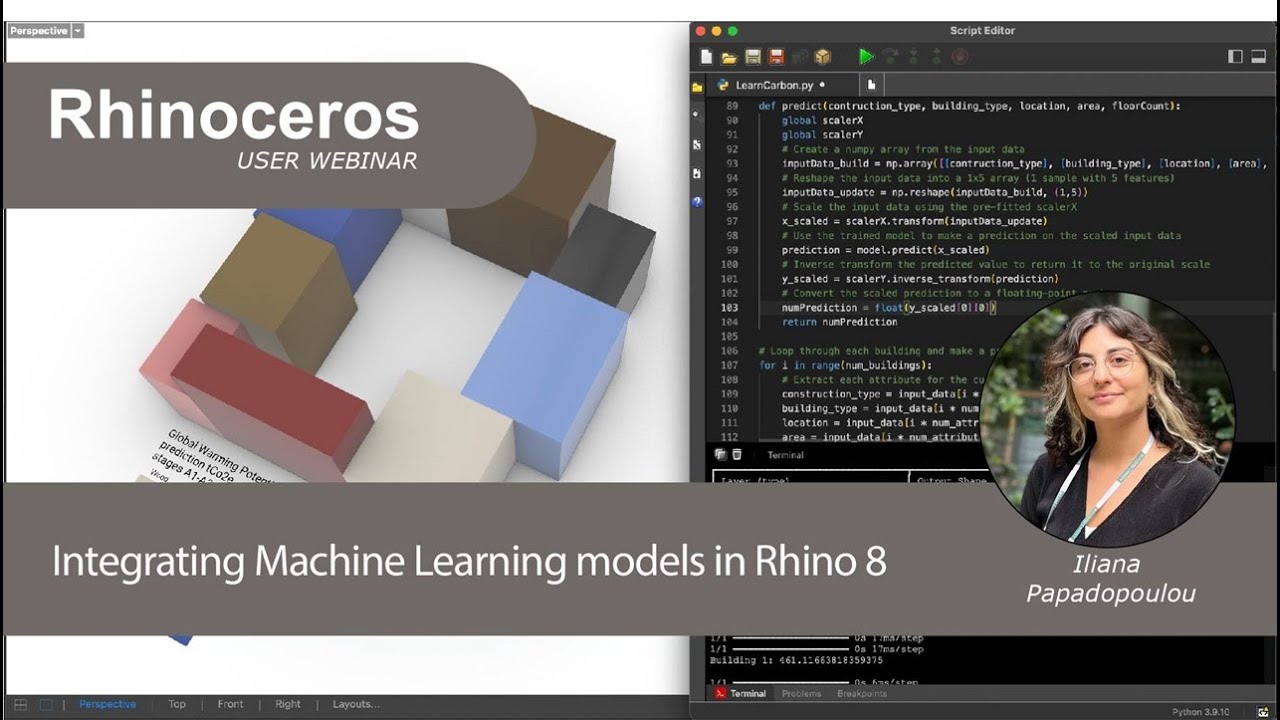Viewport: 1280px width, 720px height.
Task: Click the 'Script Editor' window title
Action: [982, 31]
